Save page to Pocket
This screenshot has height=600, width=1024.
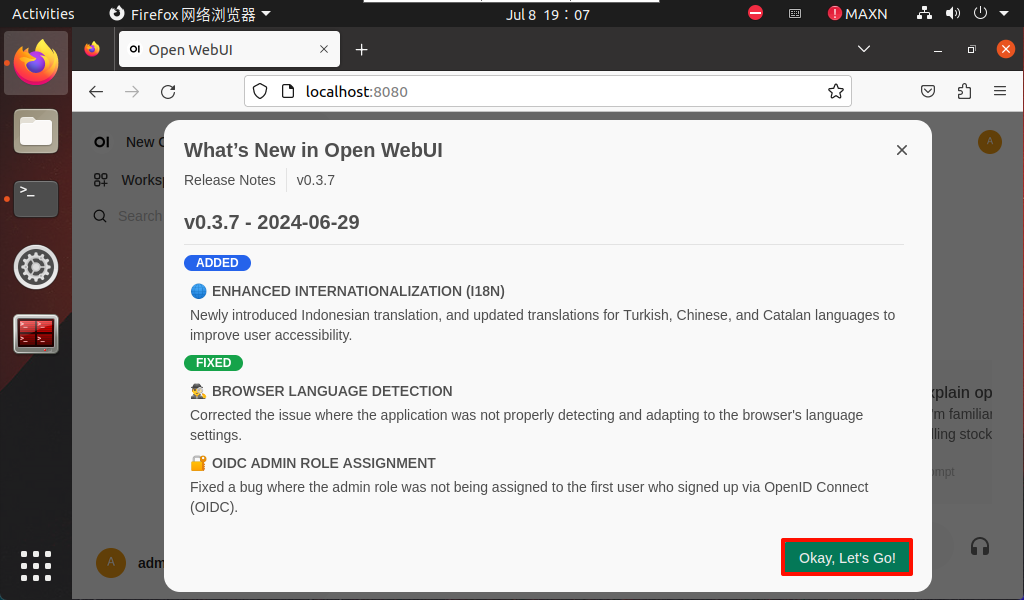coord(928,92)
